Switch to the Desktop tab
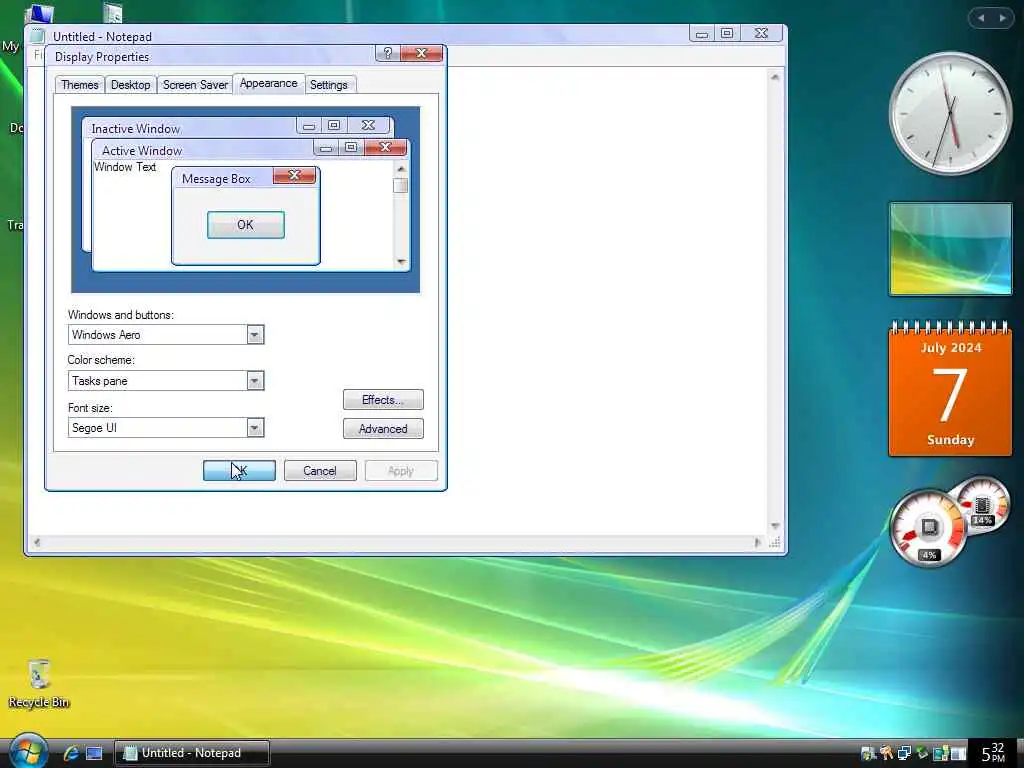 coord(131,85)
